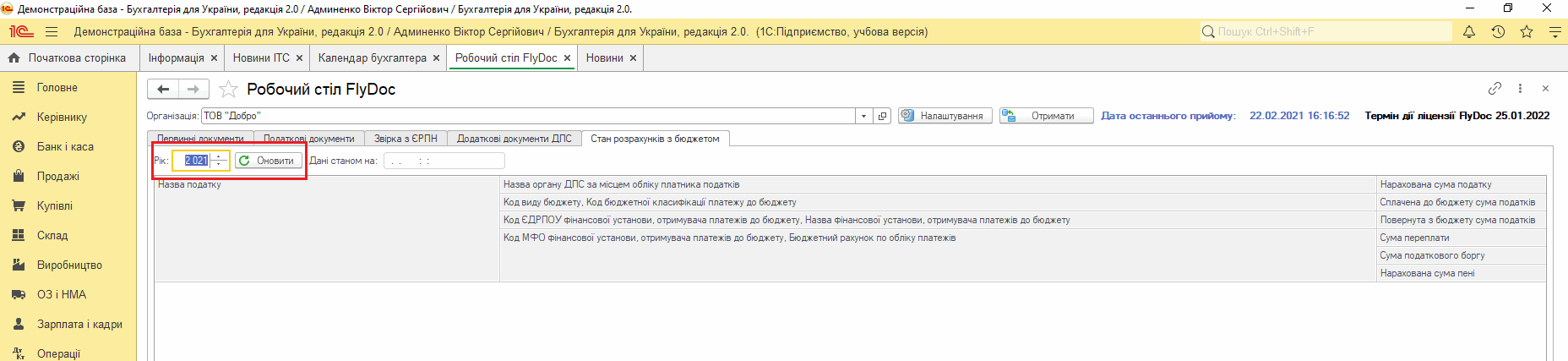Open the history clock icon

point(1498,32)
